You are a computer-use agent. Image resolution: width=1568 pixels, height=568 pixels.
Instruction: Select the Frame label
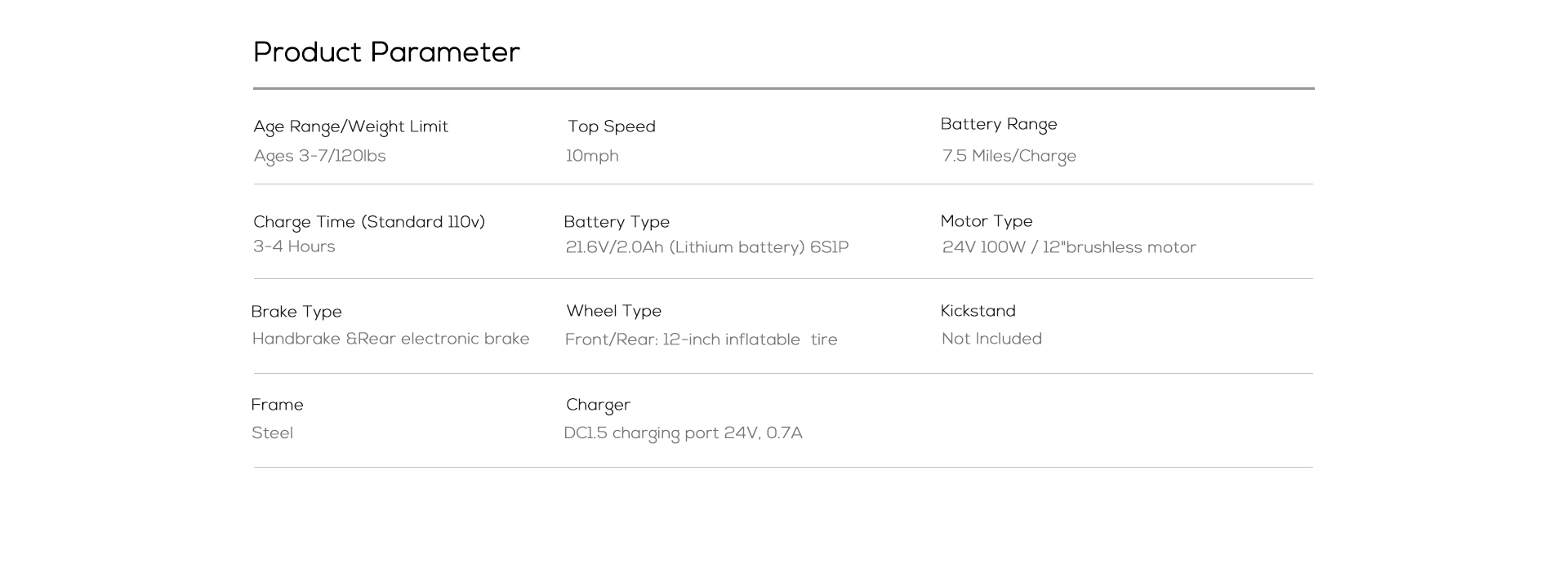pyautogui.click(x=277, y=405)
